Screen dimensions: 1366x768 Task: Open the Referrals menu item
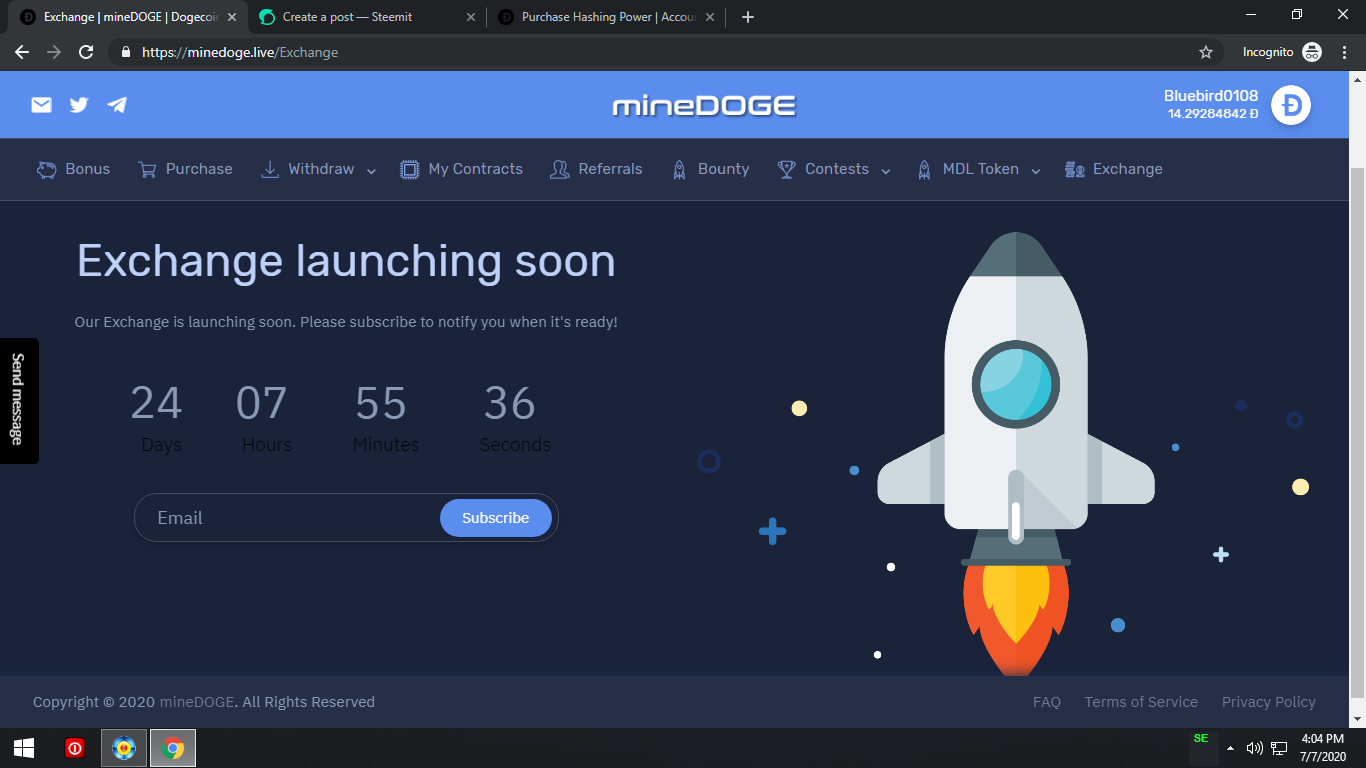click(x=596, y=169)
